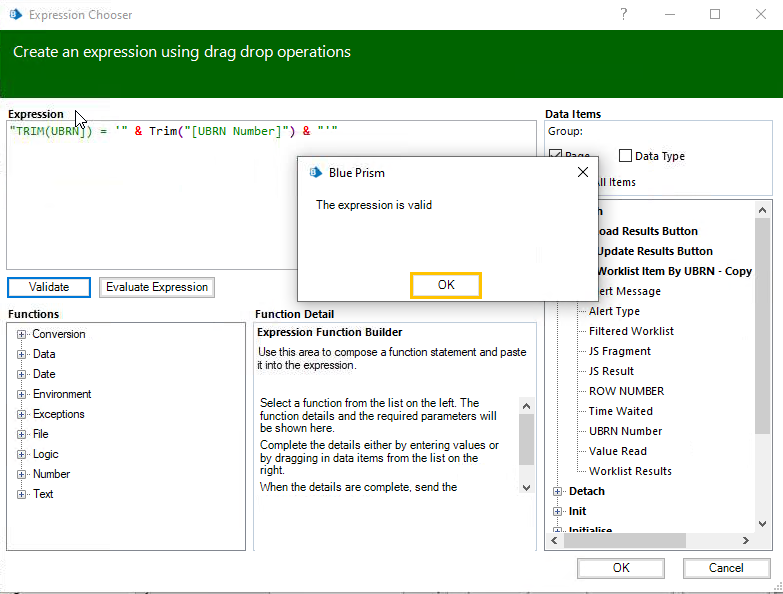Toggle the Data Type checkbox
The image size is (783, 594).
click(626, 156)
